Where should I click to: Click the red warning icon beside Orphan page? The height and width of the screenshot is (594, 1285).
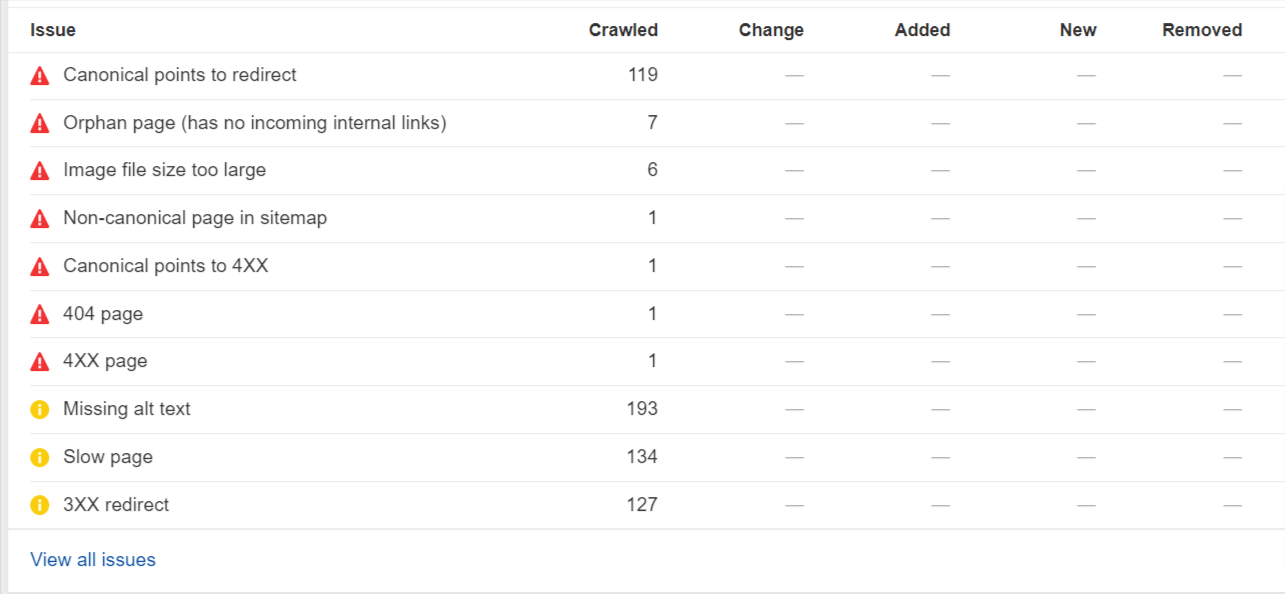[40, 123]
